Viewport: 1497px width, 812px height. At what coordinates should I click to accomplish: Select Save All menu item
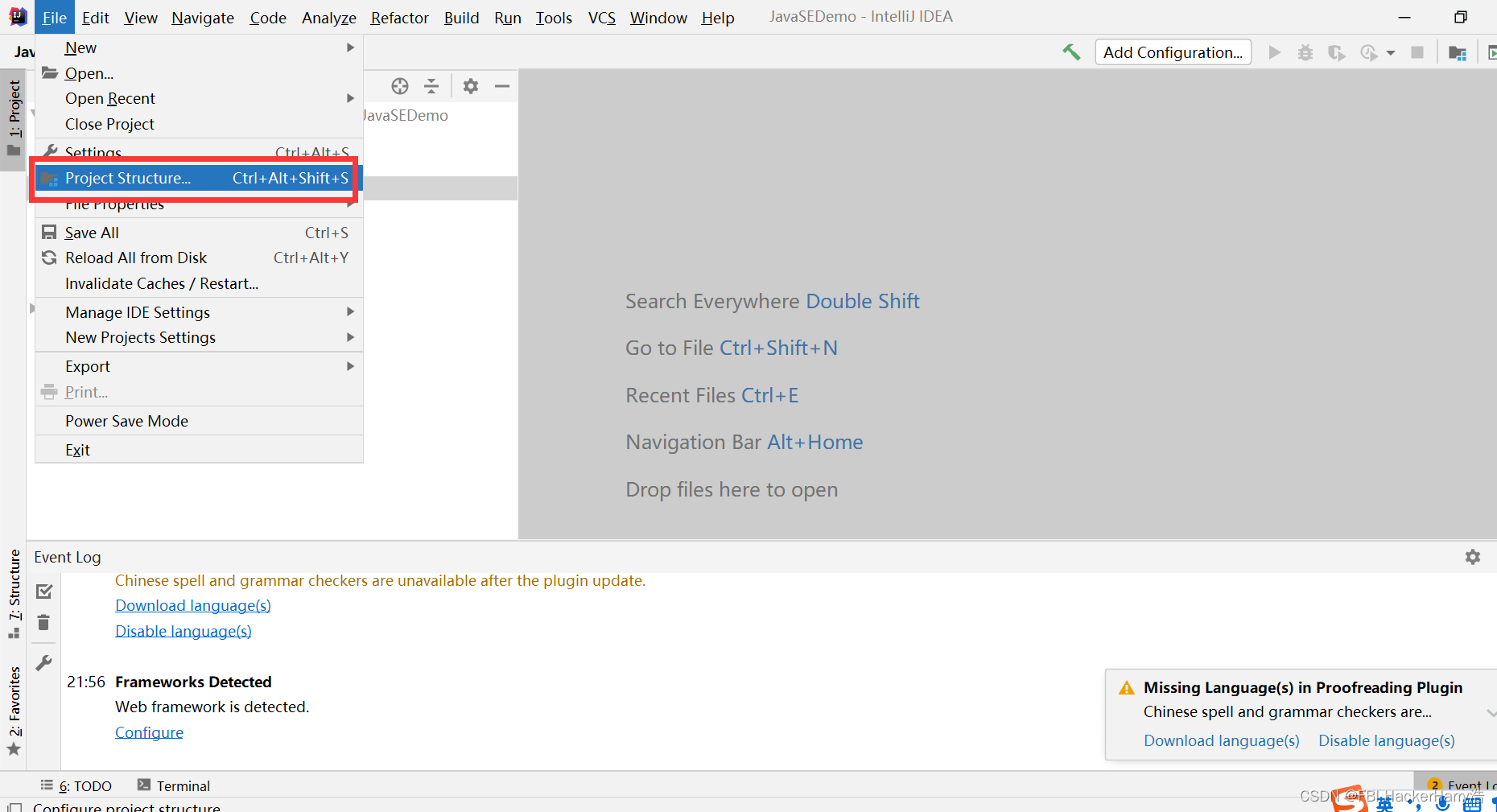coord(199,233)
